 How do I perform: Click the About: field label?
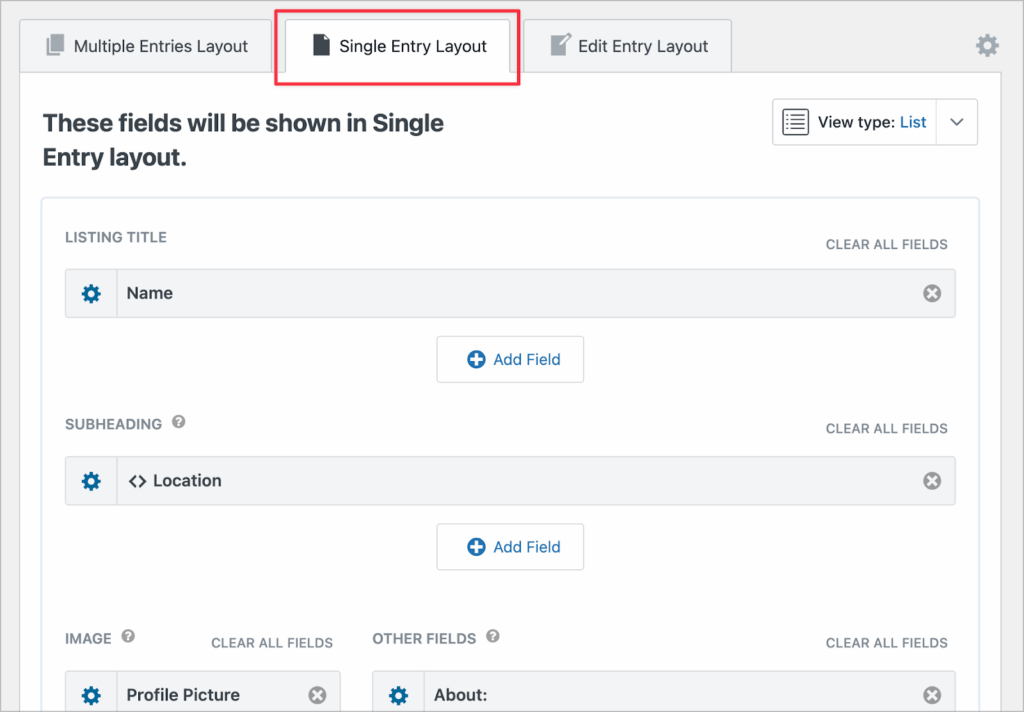[x=460, y=695]
